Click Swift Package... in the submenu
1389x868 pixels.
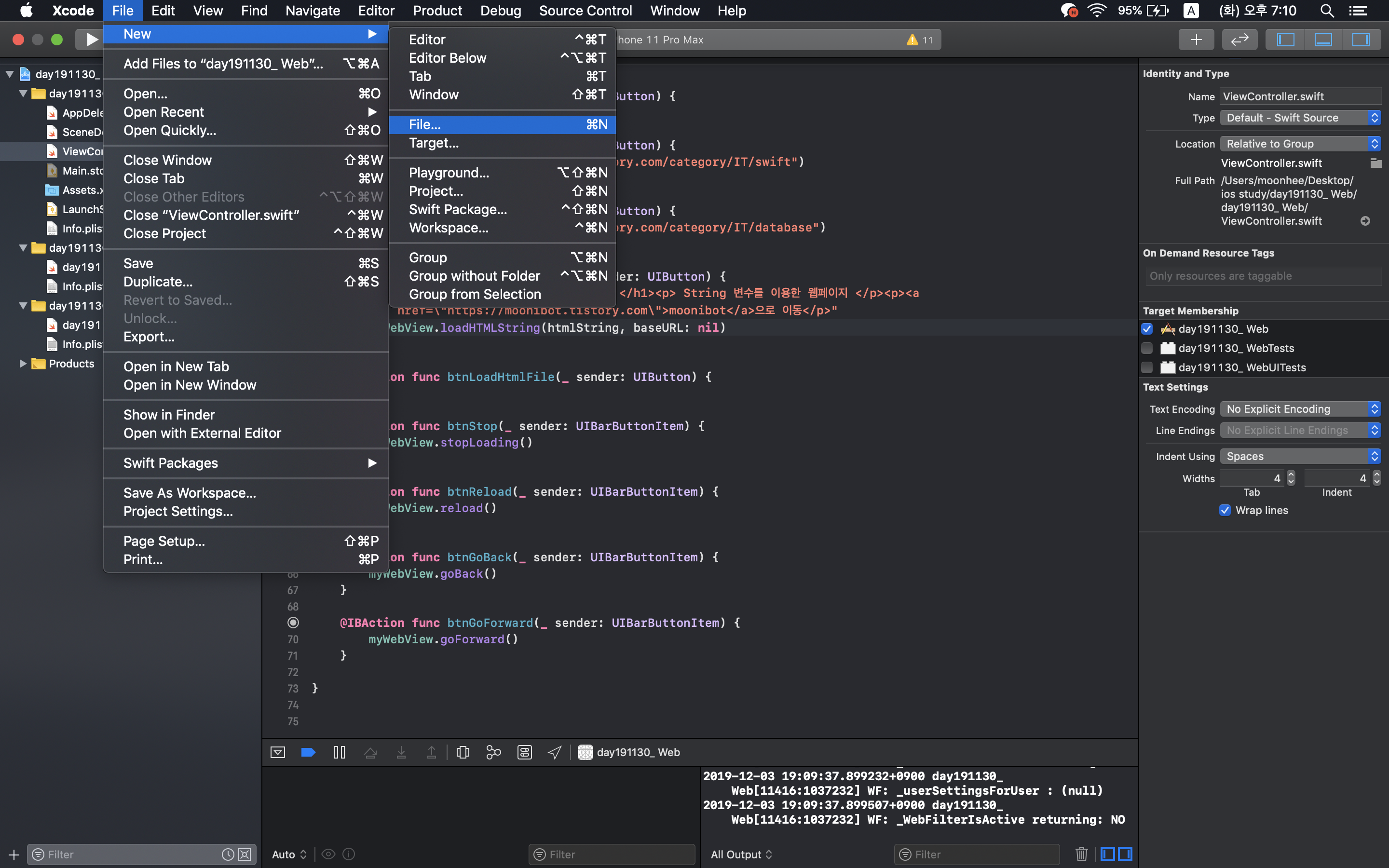(457, 210)
